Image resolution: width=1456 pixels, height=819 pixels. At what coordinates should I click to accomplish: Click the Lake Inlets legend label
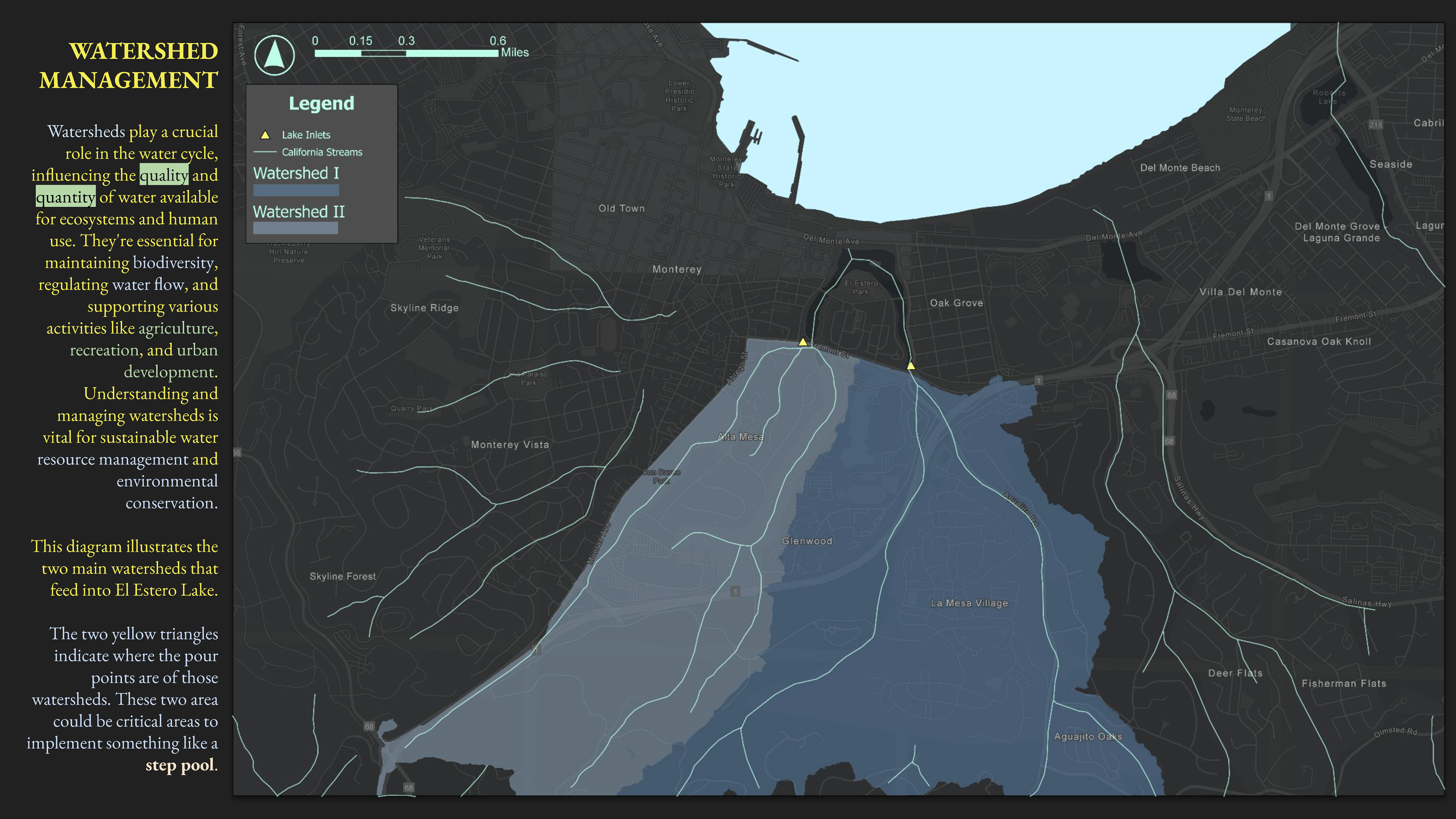tap(306, 135)
